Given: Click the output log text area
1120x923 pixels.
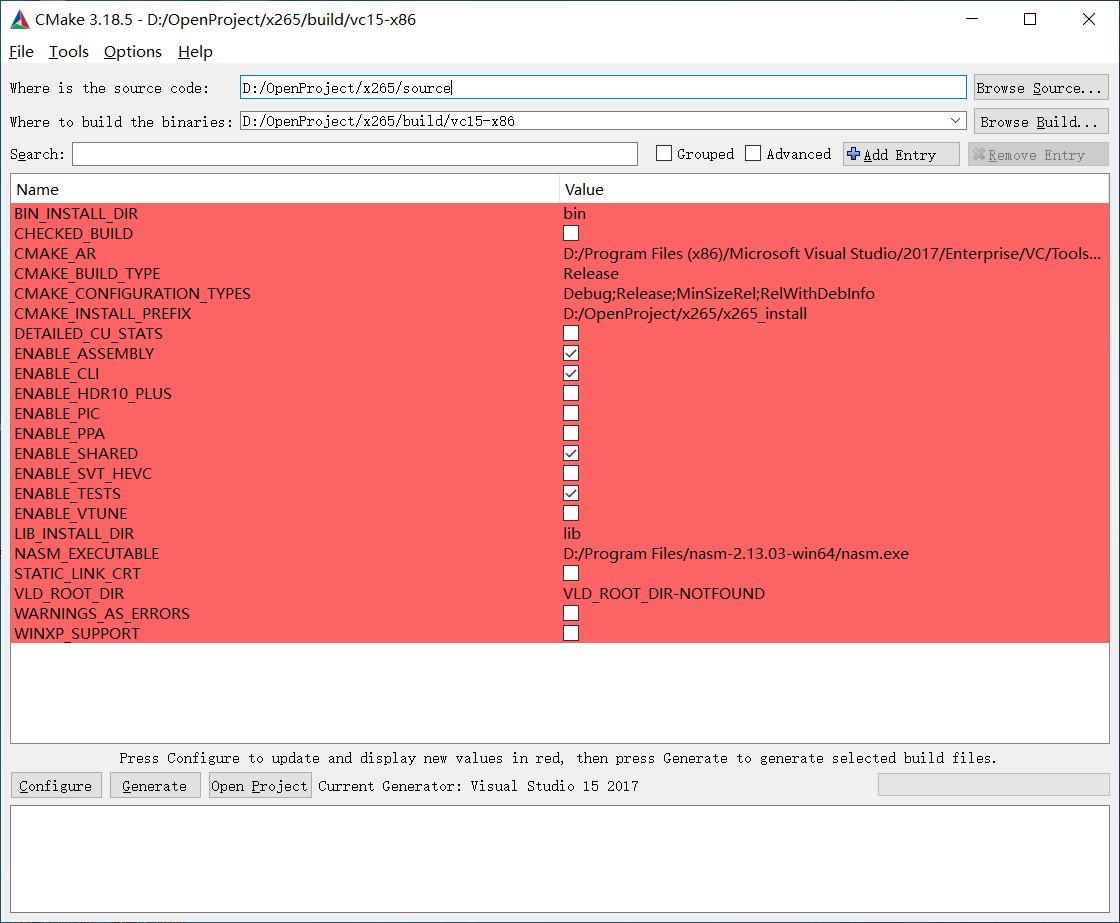Looking at the screenshot, I should point(560,859).
